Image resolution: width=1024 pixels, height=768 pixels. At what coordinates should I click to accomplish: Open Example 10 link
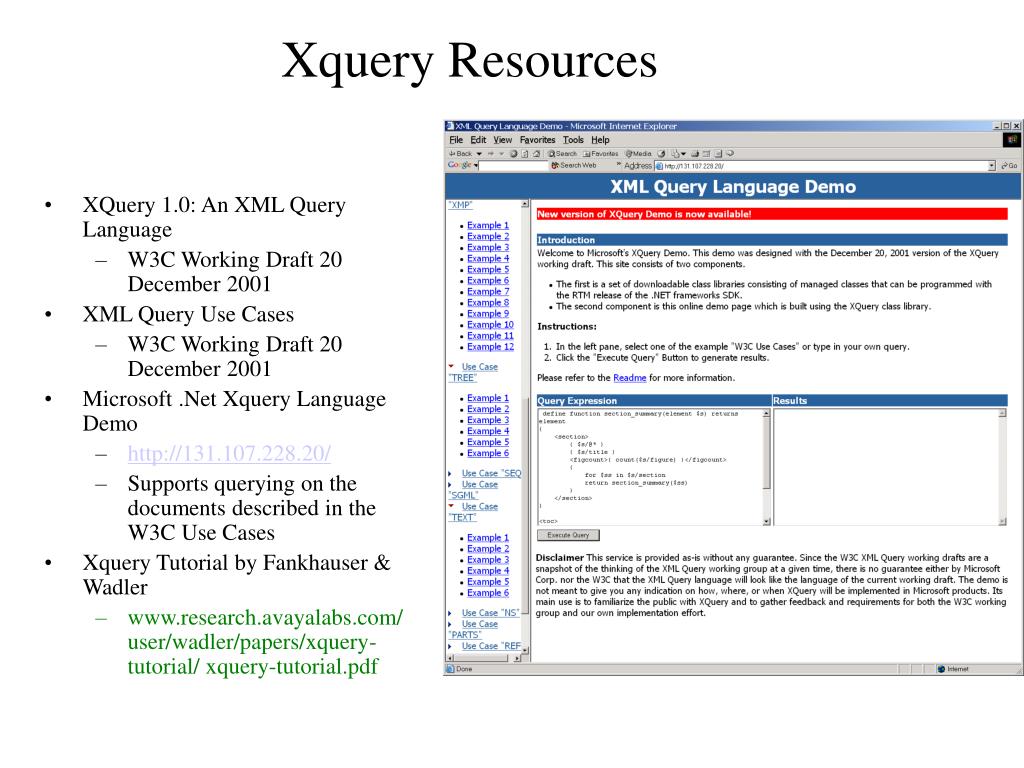[x=490, y=325]
